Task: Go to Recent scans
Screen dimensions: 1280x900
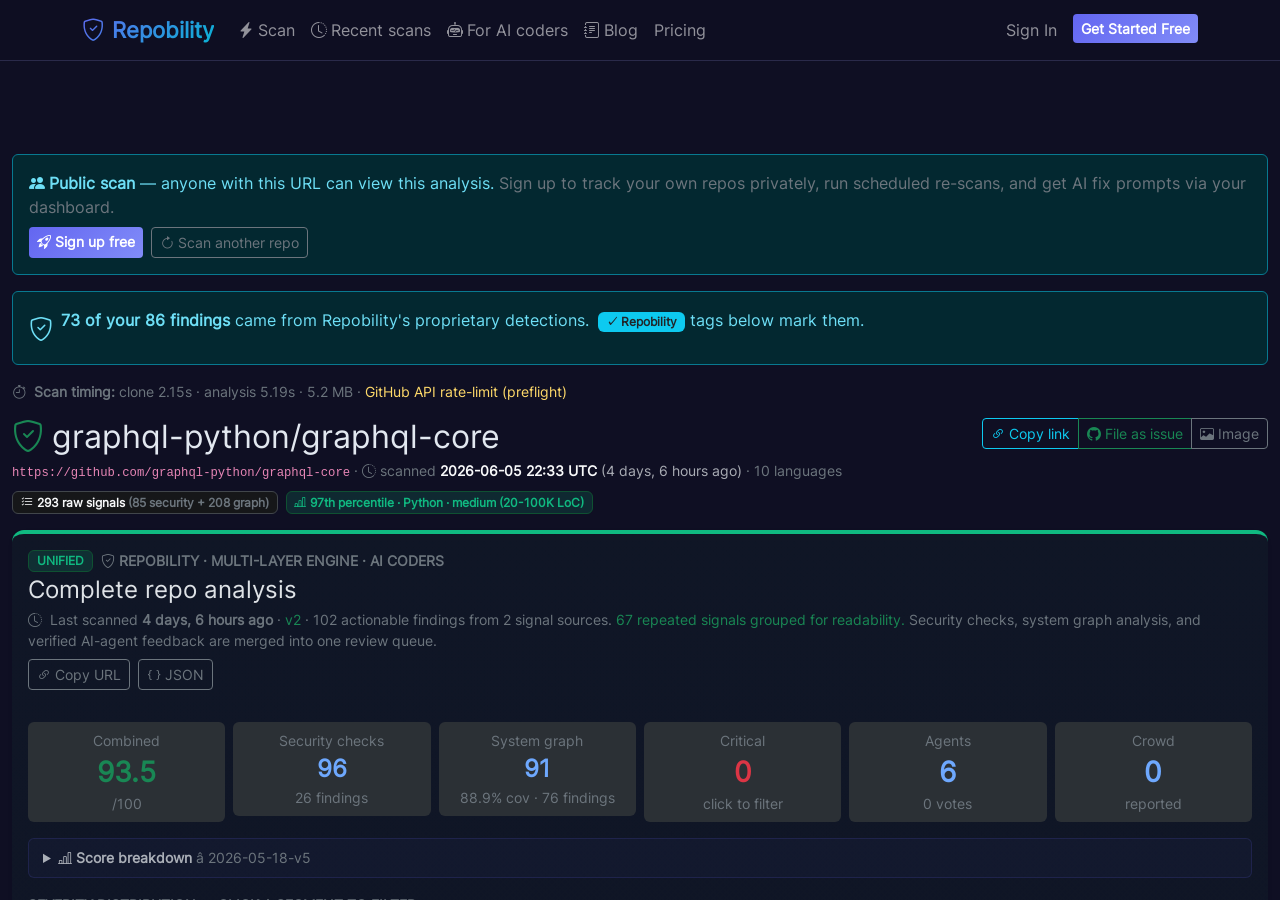Action: click(371, 30)
